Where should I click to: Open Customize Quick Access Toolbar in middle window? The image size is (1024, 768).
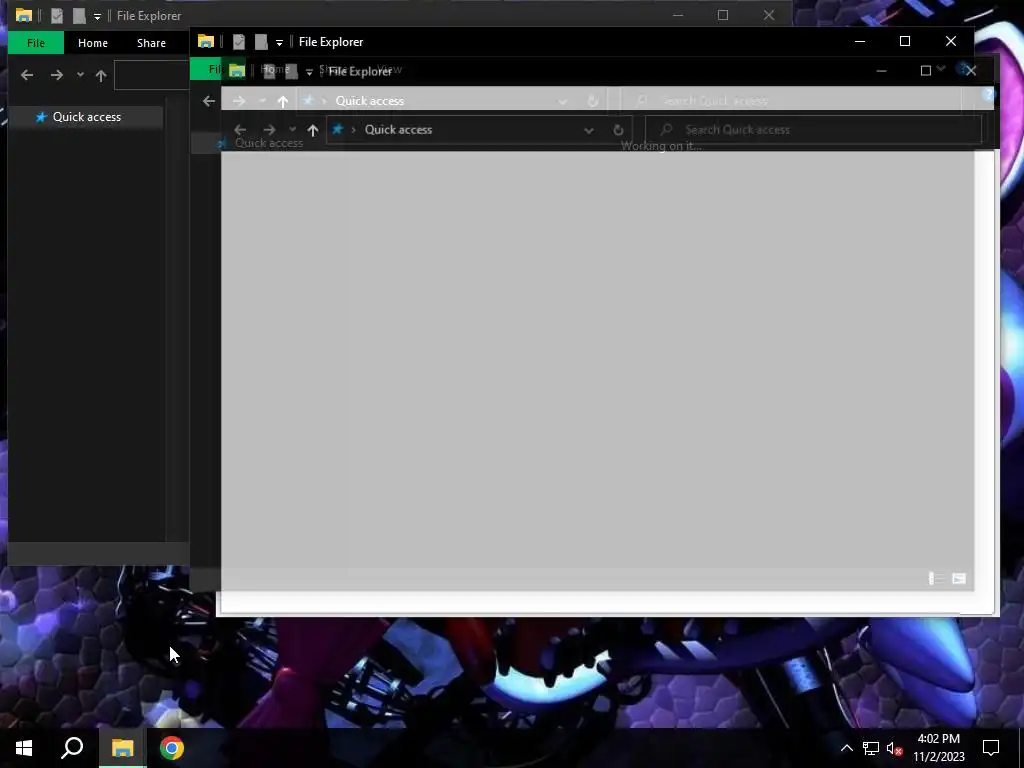[x=279, y=42]
